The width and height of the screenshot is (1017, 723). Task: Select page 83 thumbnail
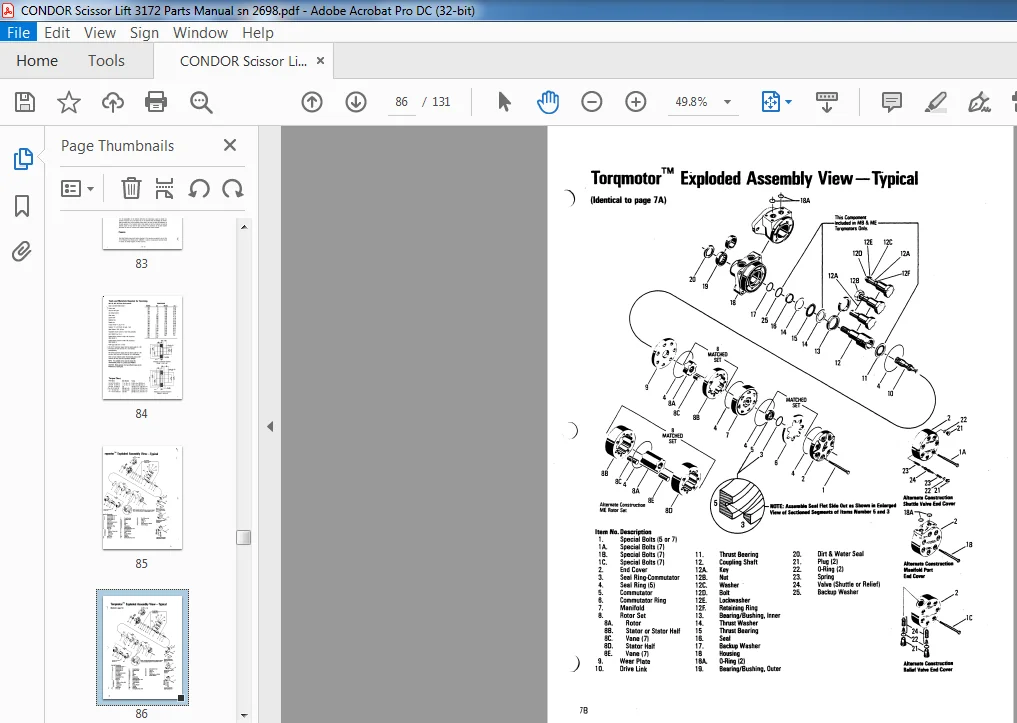(x=142, y=233)
